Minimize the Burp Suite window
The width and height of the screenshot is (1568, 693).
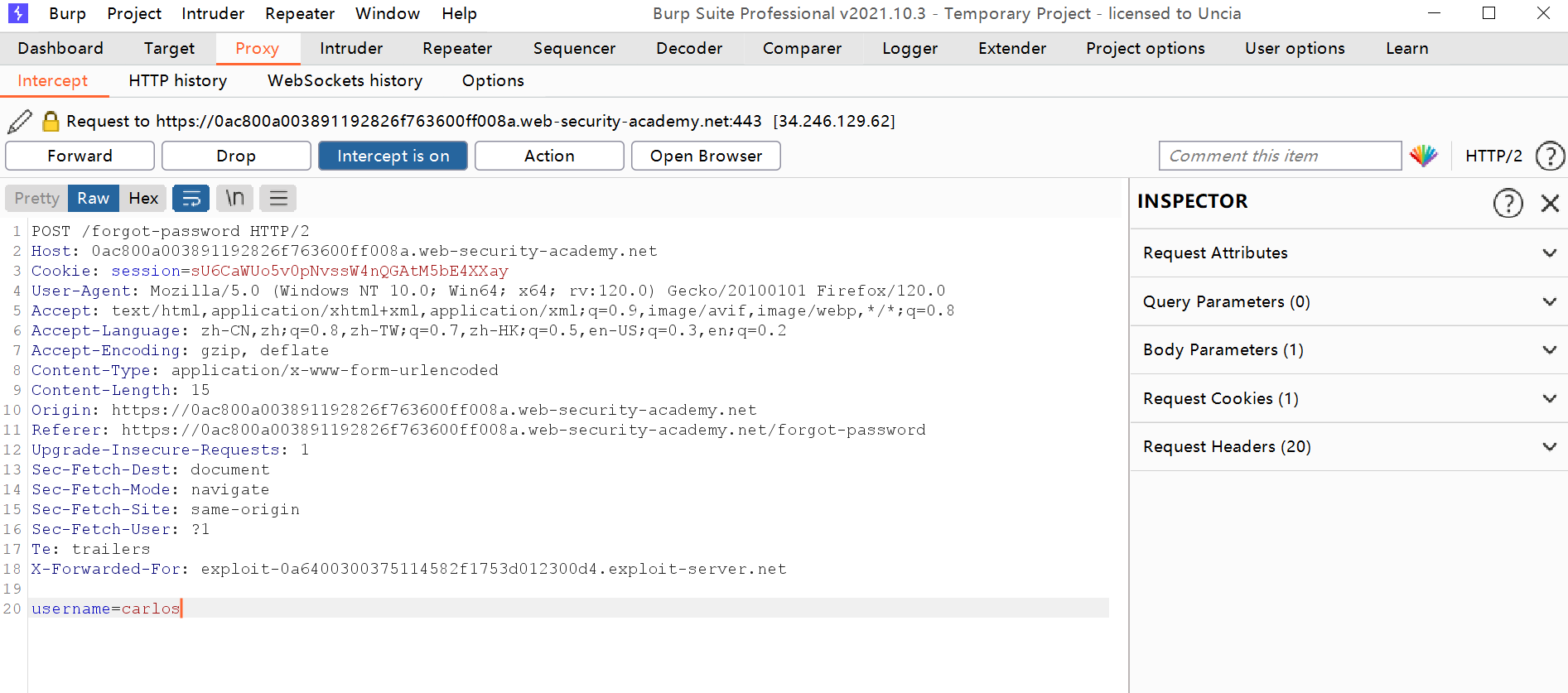tap(1435, 13)
